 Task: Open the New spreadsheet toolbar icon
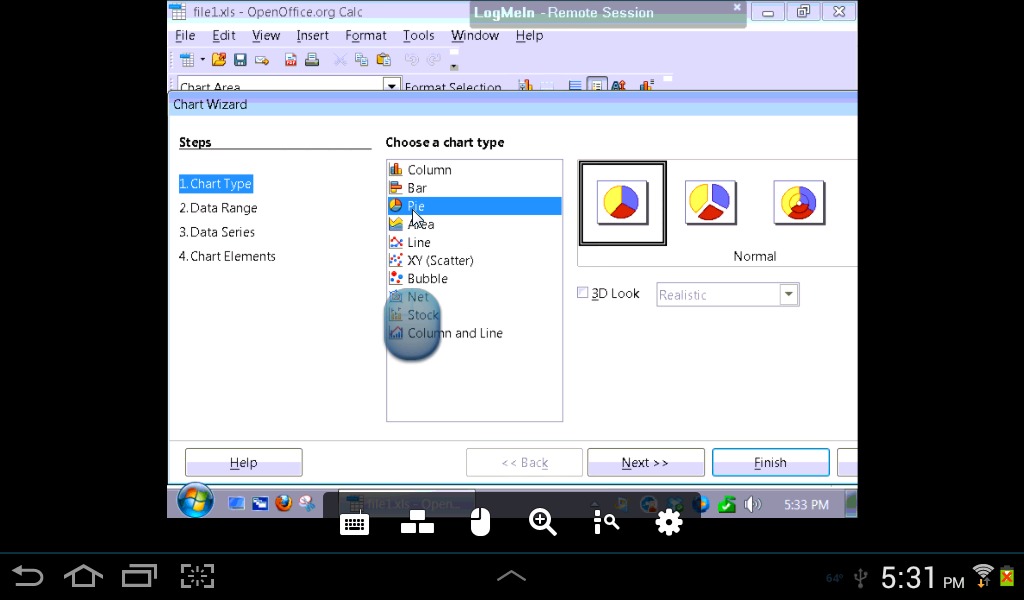[187, 60]
